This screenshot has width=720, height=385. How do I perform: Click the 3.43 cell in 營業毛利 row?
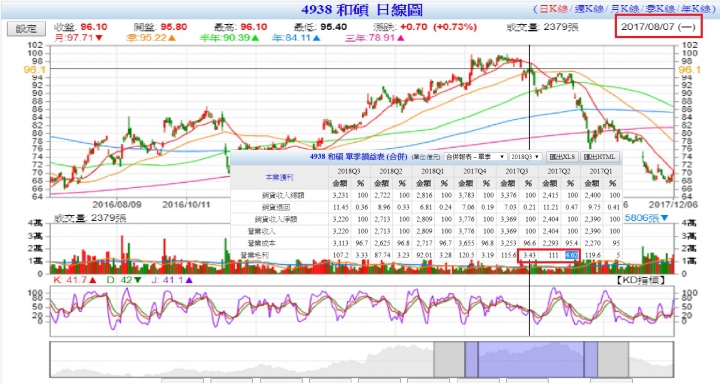pyautogui.click(x=529, y=255)
